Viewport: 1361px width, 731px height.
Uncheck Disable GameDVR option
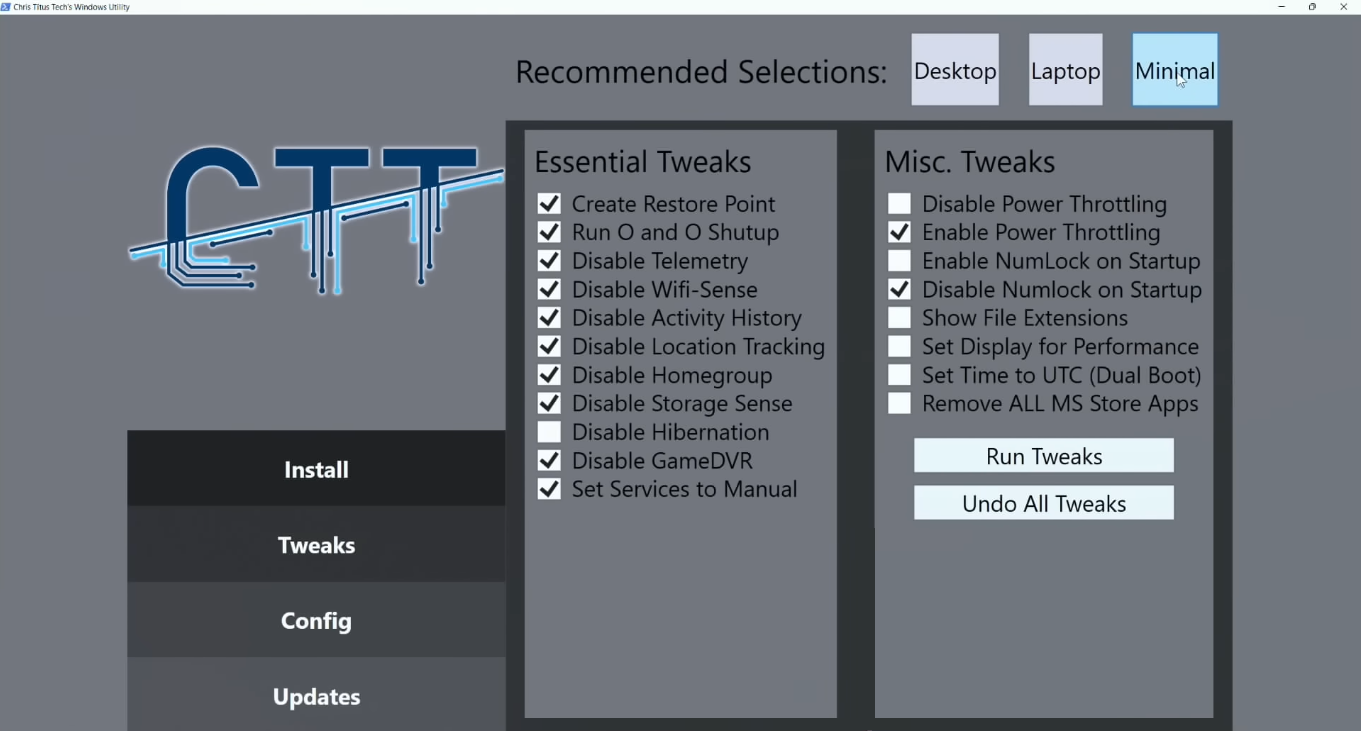pyautogui.click(x=549, y=461)
